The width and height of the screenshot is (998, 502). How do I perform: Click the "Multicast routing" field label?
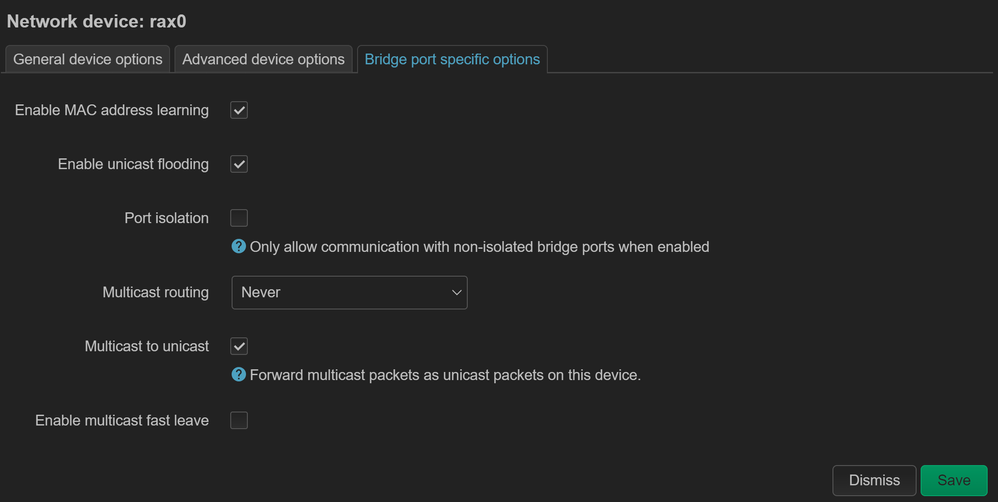[x=155, y=292]
